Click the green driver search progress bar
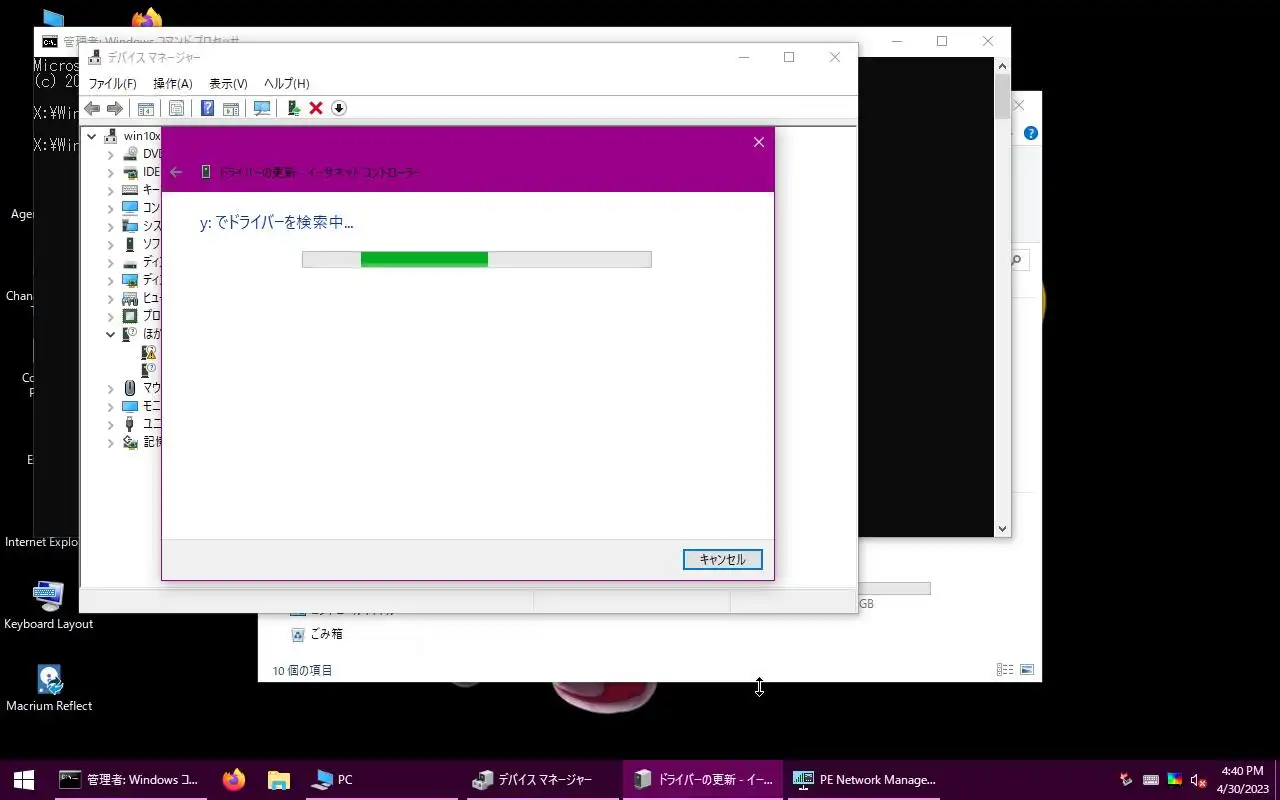The width and height of the screenshot is (1280, 800). point(477,260)
